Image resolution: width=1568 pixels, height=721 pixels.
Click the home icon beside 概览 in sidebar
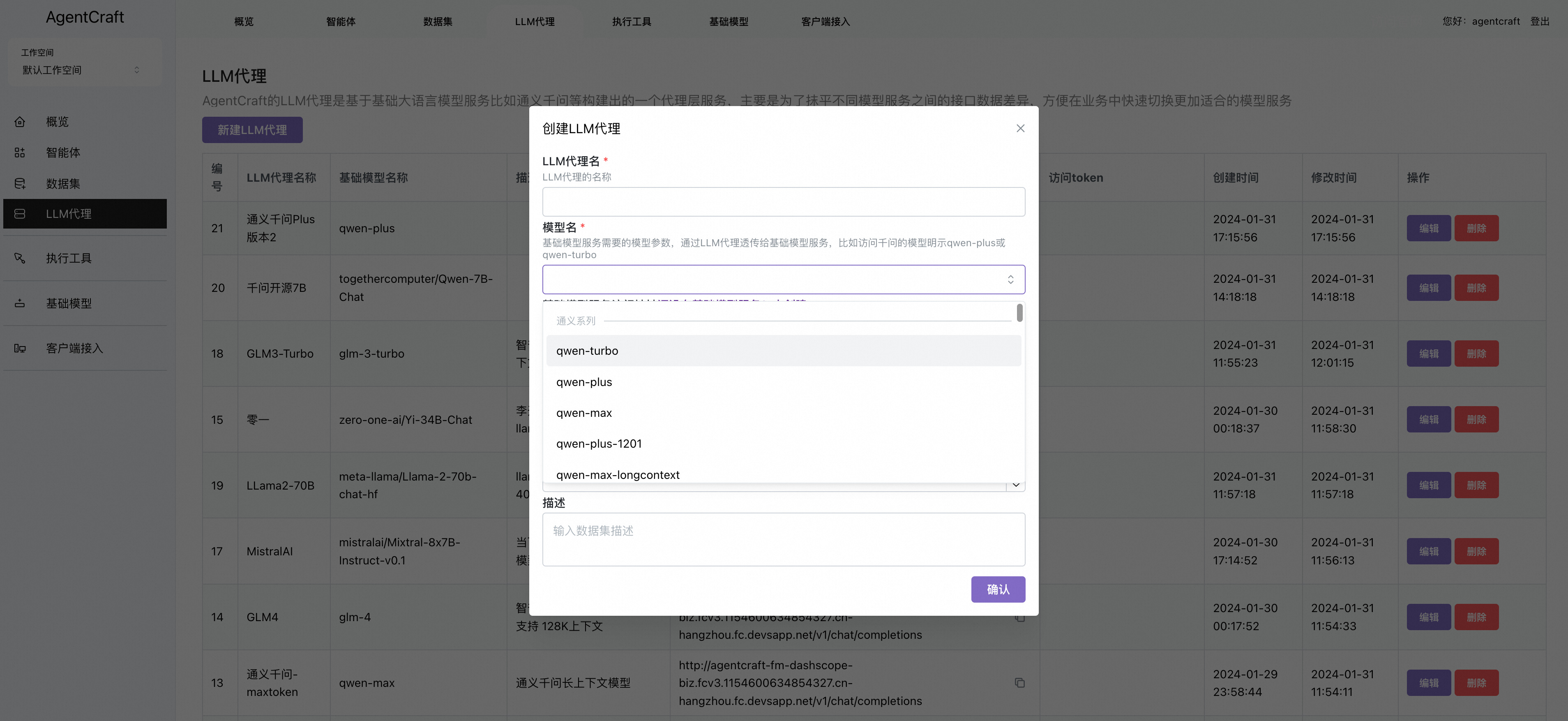[19, 122]
